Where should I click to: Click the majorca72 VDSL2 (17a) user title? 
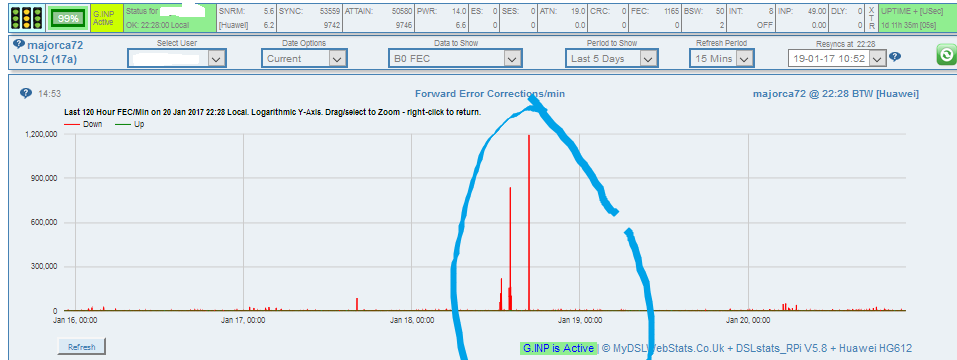click(x=48, y=52)
